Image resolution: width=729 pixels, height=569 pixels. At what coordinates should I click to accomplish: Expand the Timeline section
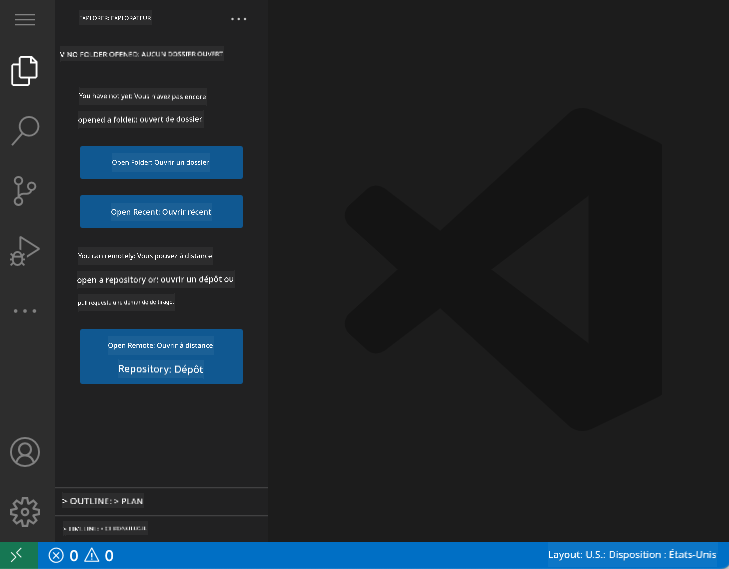click(105, 528)
